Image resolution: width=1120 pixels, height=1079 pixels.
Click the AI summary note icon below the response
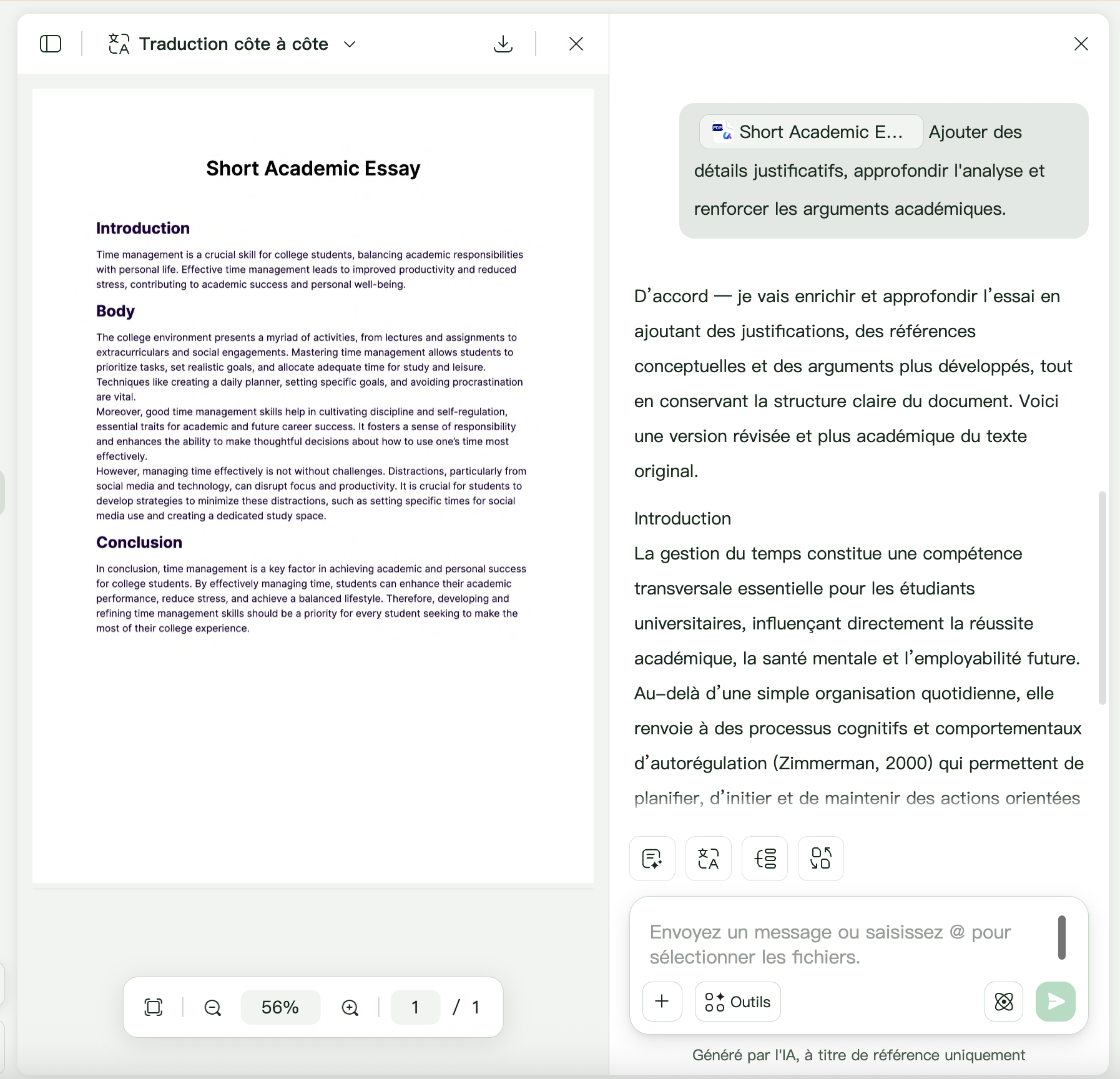coord(652,859)
